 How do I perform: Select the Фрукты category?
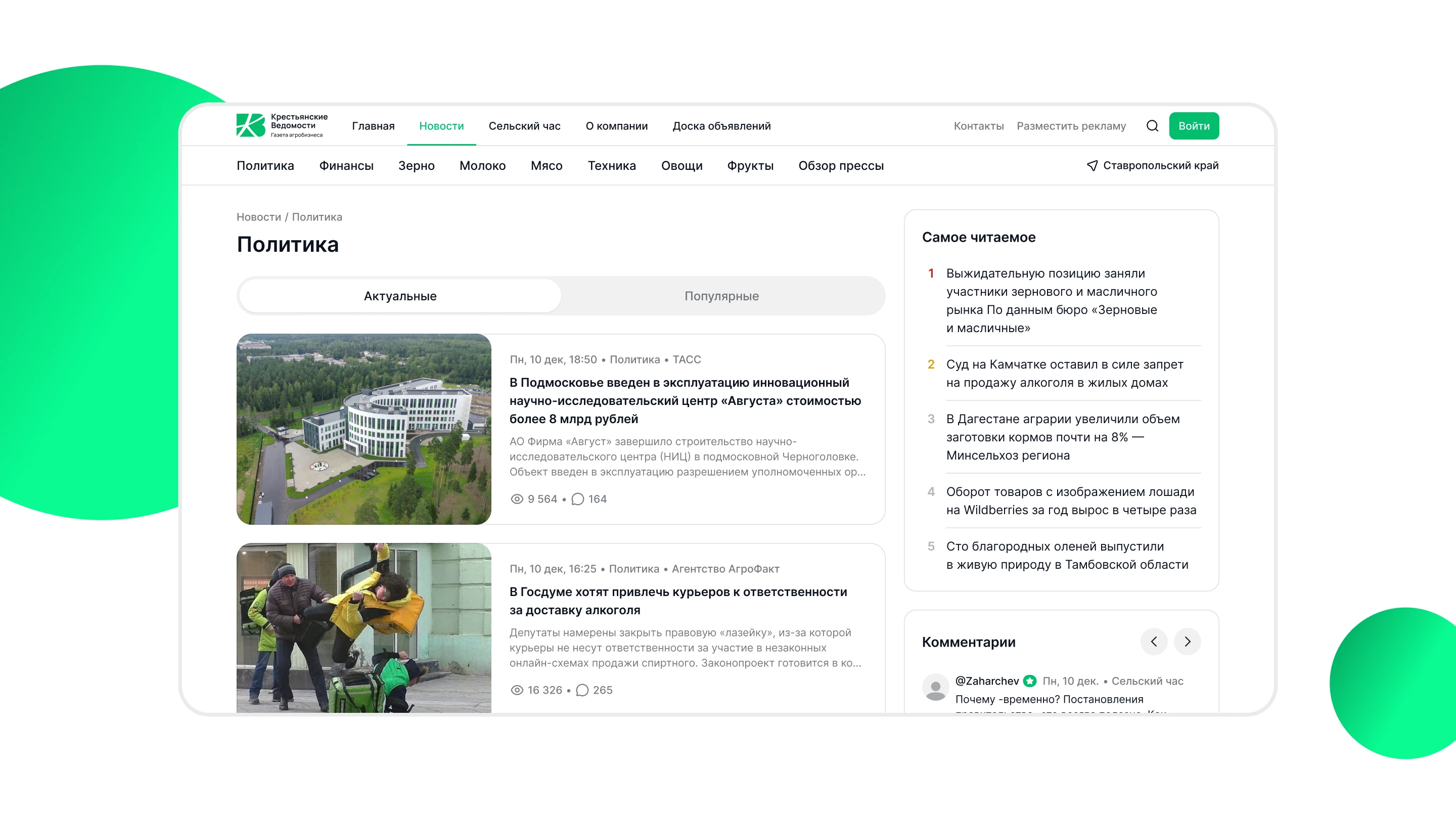pos(750,166)
